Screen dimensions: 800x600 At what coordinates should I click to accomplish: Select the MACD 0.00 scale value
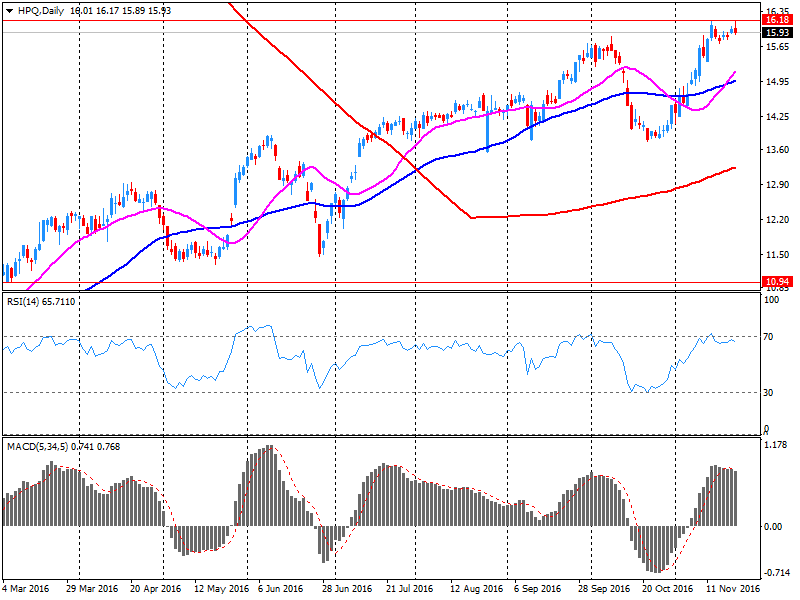[x=773, y=527]
